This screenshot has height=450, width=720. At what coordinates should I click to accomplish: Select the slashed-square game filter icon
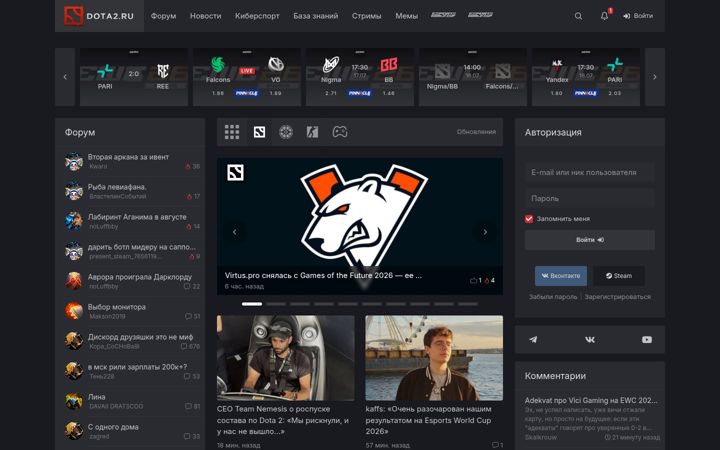coord(312,132)
